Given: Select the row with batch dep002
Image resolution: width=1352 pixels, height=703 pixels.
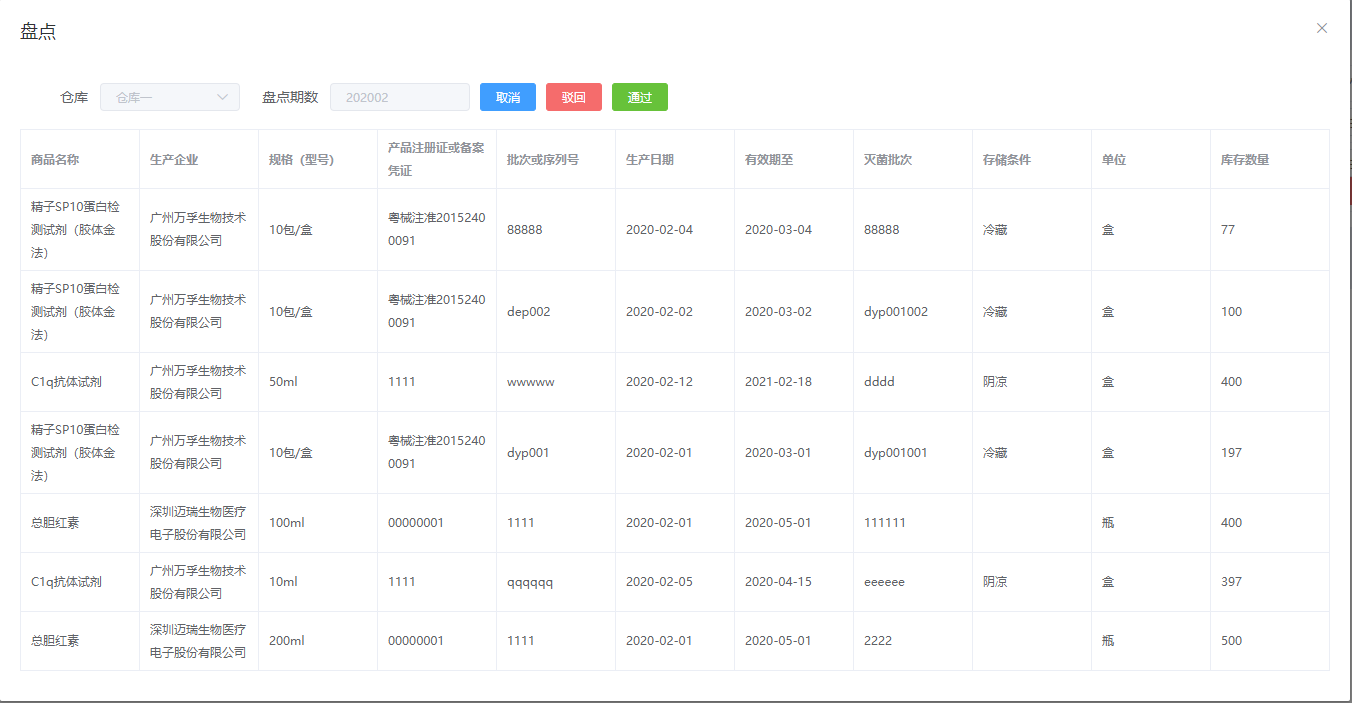Looking at the screenshot, I should (x=529, y=312).
